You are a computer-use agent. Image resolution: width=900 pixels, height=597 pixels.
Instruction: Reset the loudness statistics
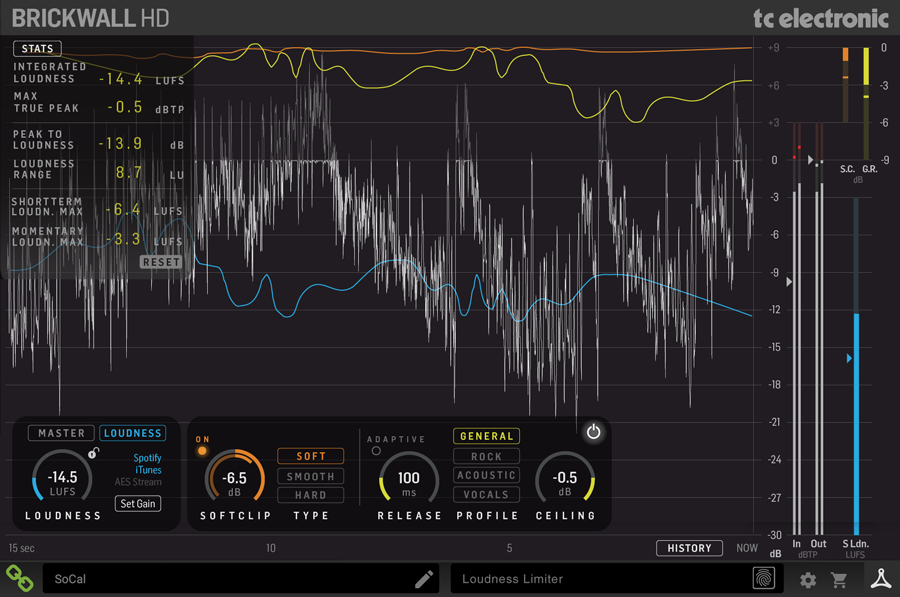(160, 262)
